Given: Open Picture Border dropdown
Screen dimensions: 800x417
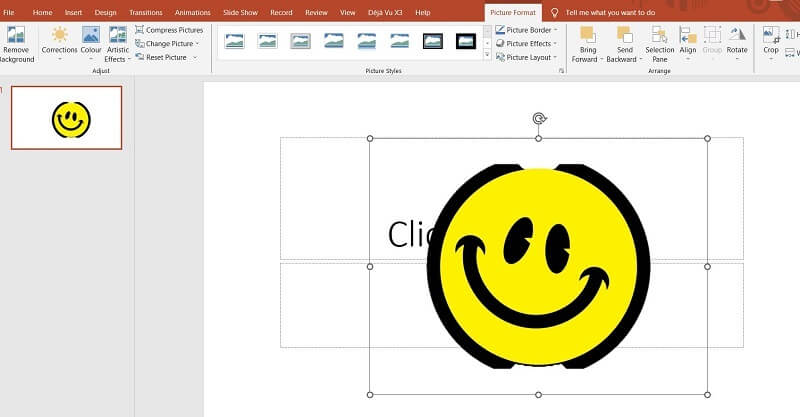Looking at the screenshot, I should pyautogui.click(x=526, y=30).
